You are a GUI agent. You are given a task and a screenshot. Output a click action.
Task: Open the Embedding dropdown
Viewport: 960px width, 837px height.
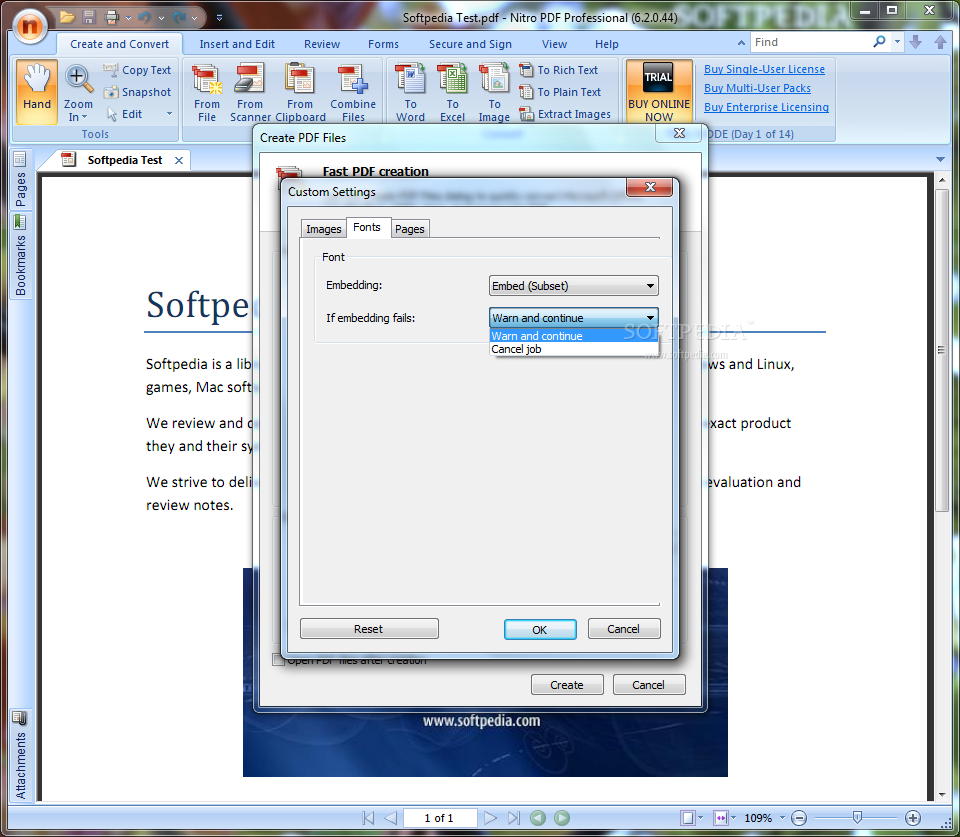[574, 286]
